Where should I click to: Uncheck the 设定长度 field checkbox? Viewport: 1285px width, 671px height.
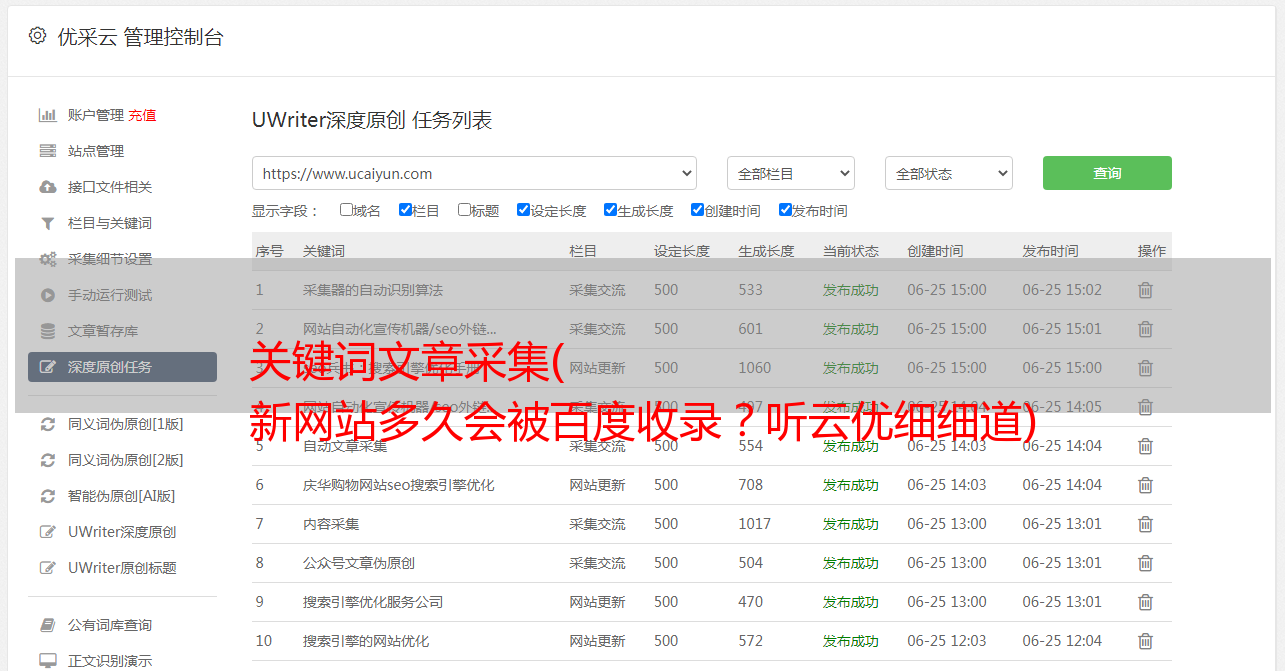[523, 210]
